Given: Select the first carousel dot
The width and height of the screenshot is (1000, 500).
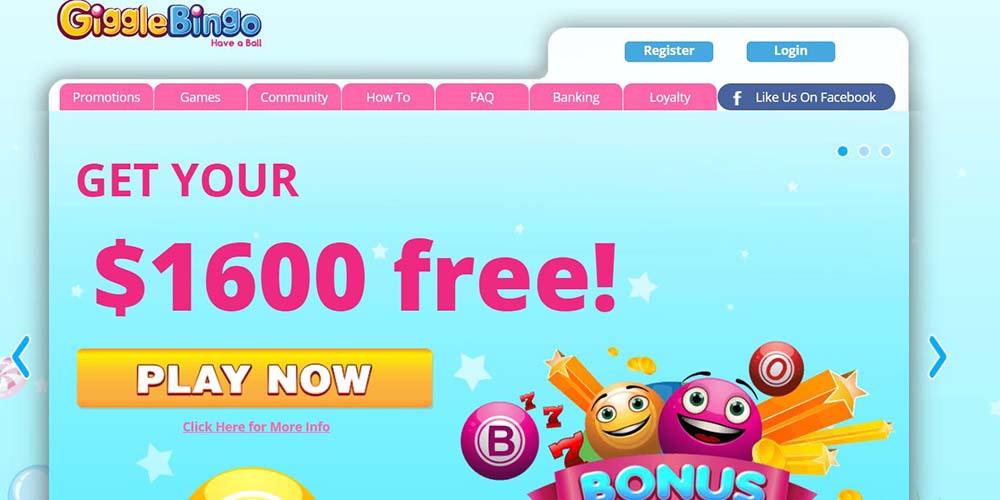Looking at the screenshot, I should click(842, 151).
